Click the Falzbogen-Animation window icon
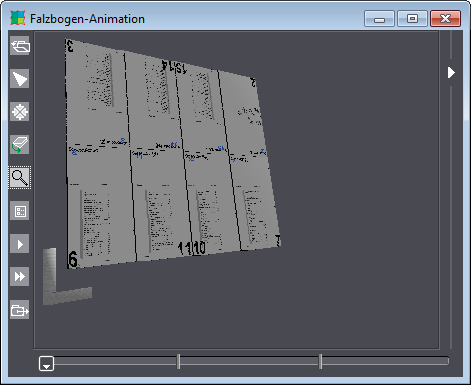The width and height of the screenshot is (471, 385). (x=18, y=18)
